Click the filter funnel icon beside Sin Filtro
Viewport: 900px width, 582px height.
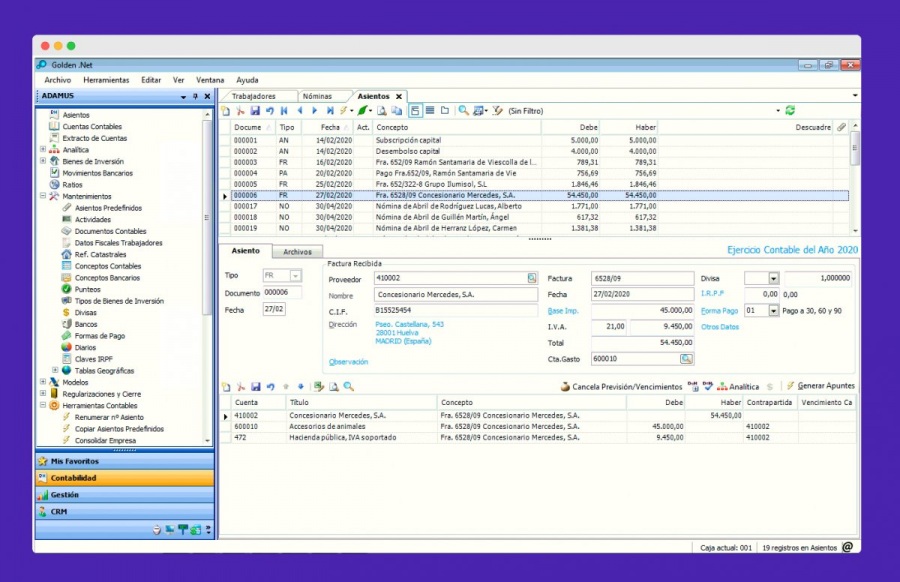click(x=498, y=111)
